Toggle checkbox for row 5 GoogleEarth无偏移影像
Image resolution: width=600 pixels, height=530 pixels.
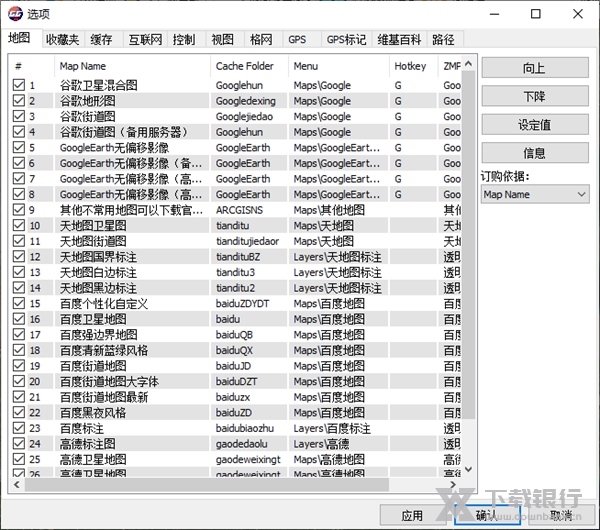19,147
